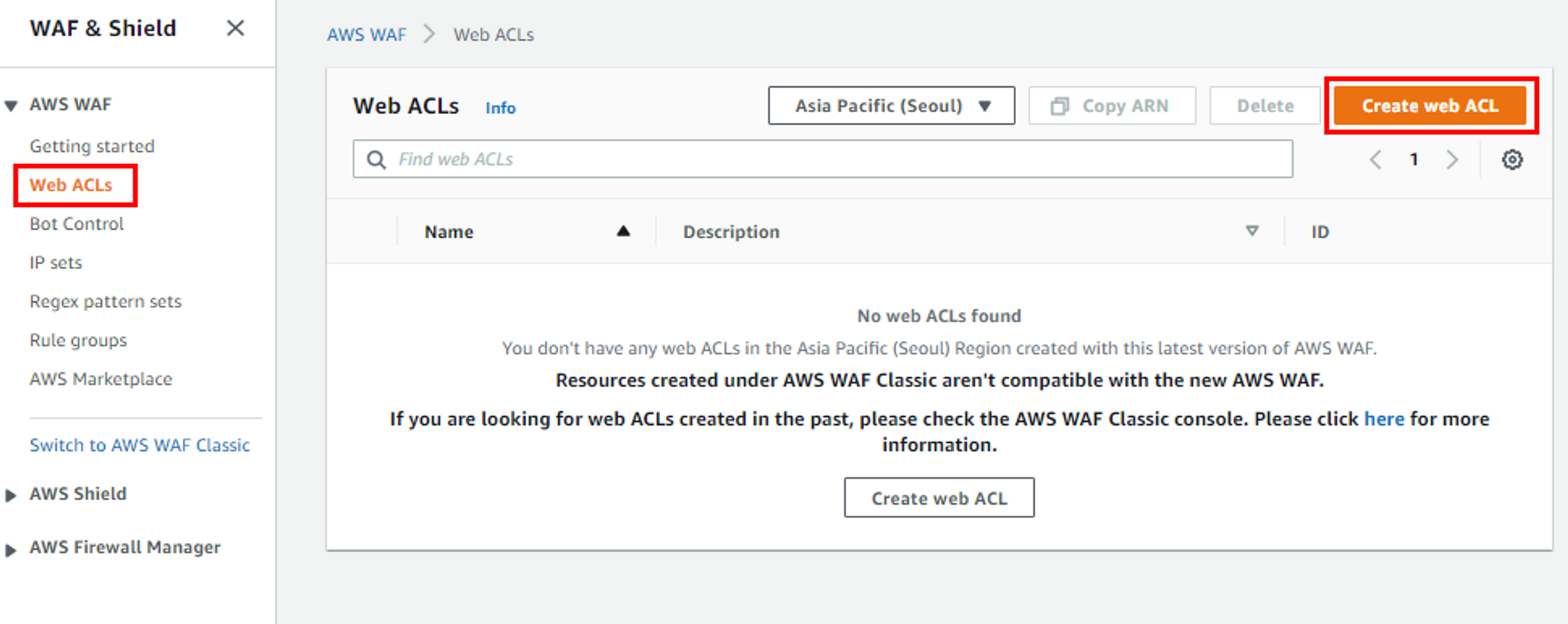Switch to AWS WAF Classic

click(140, 445)
